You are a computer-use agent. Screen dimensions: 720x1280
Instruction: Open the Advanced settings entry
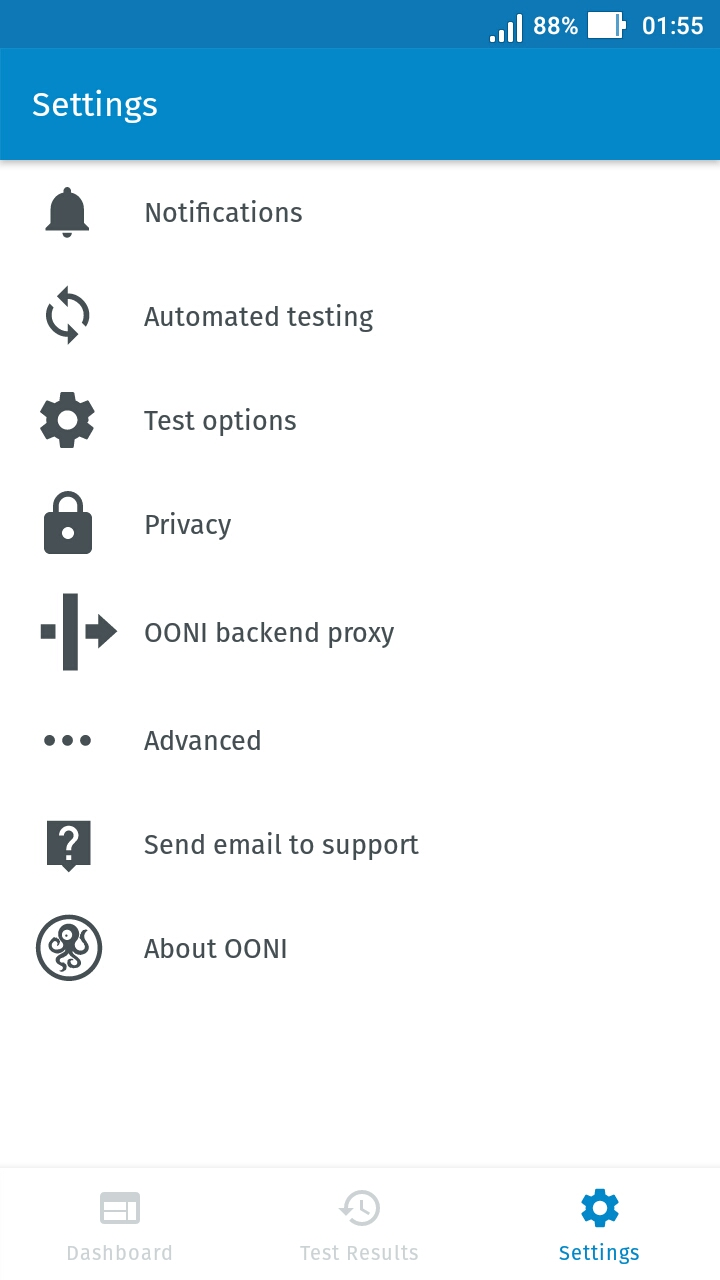point(202,740)
